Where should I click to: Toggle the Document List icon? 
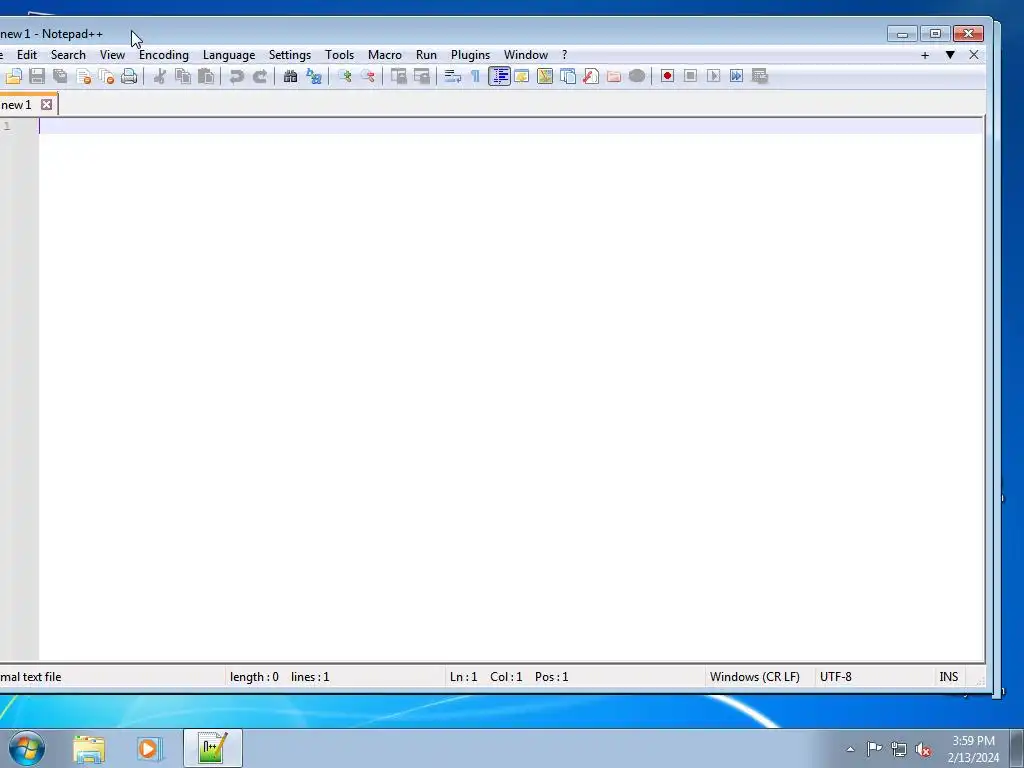tap(568, 76)
